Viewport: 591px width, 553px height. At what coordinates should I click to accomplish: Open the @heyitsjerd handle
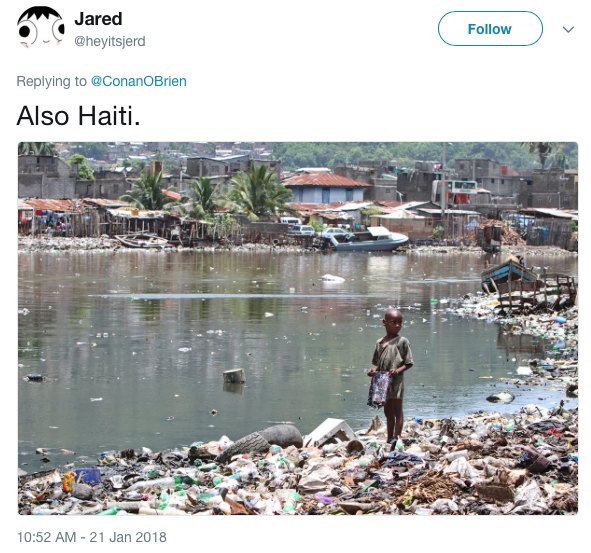(x=110, y=41)
